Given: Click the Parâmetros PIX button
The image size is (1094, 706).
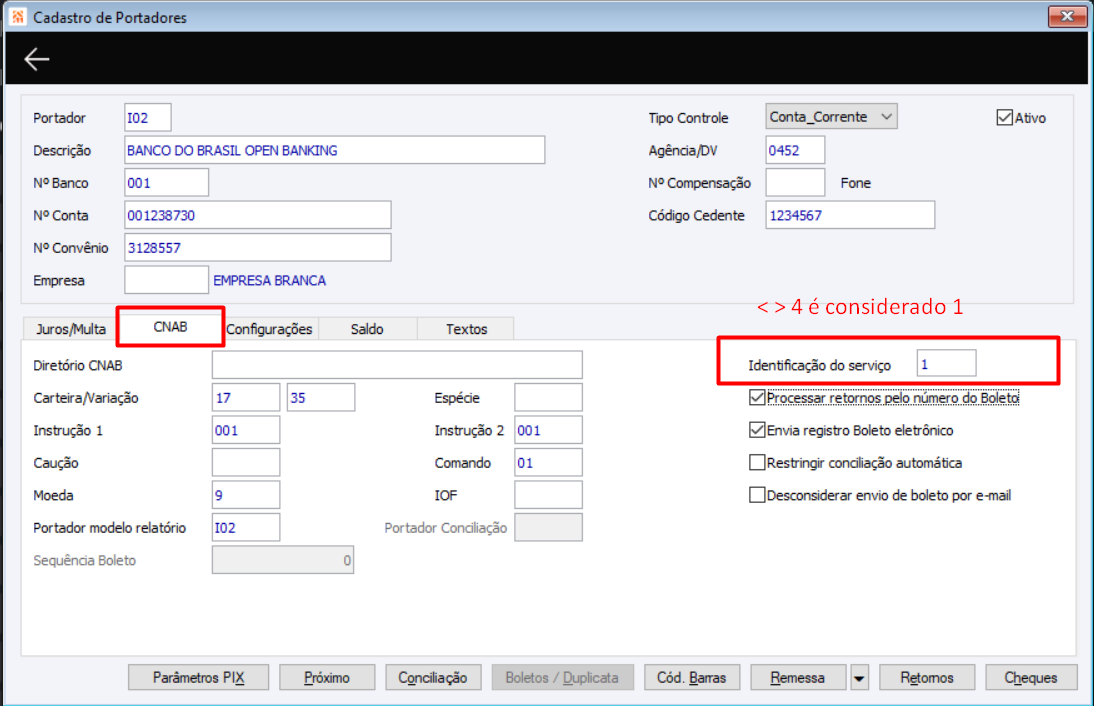Looking at the screenshot, I should [x=198, y=677].
